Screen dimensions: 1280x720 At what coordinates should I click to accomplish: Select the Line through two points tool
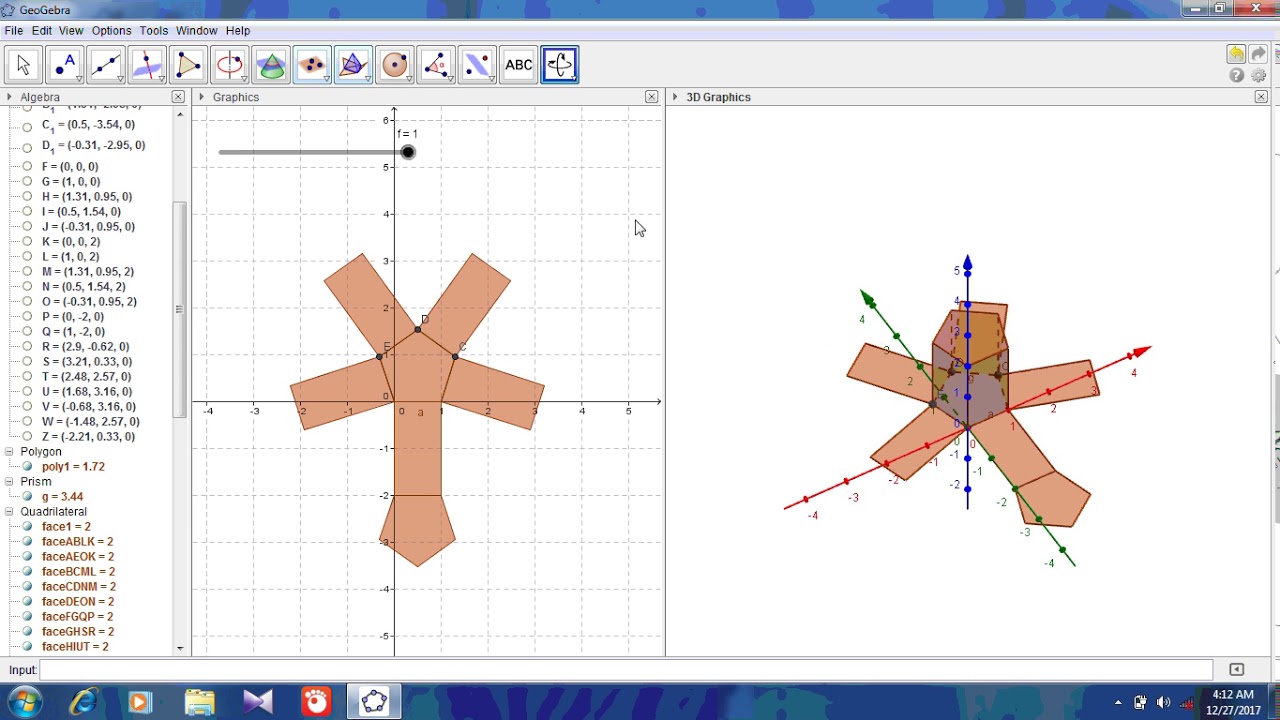[105, 65]
